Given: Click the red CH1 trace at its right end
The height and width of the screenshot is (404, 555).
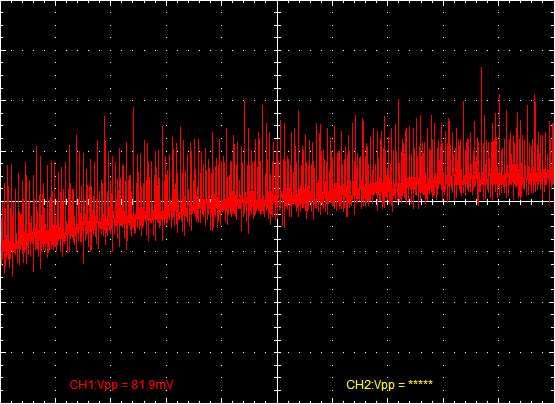Looking at the screenshot, I should tap(551, 175).
